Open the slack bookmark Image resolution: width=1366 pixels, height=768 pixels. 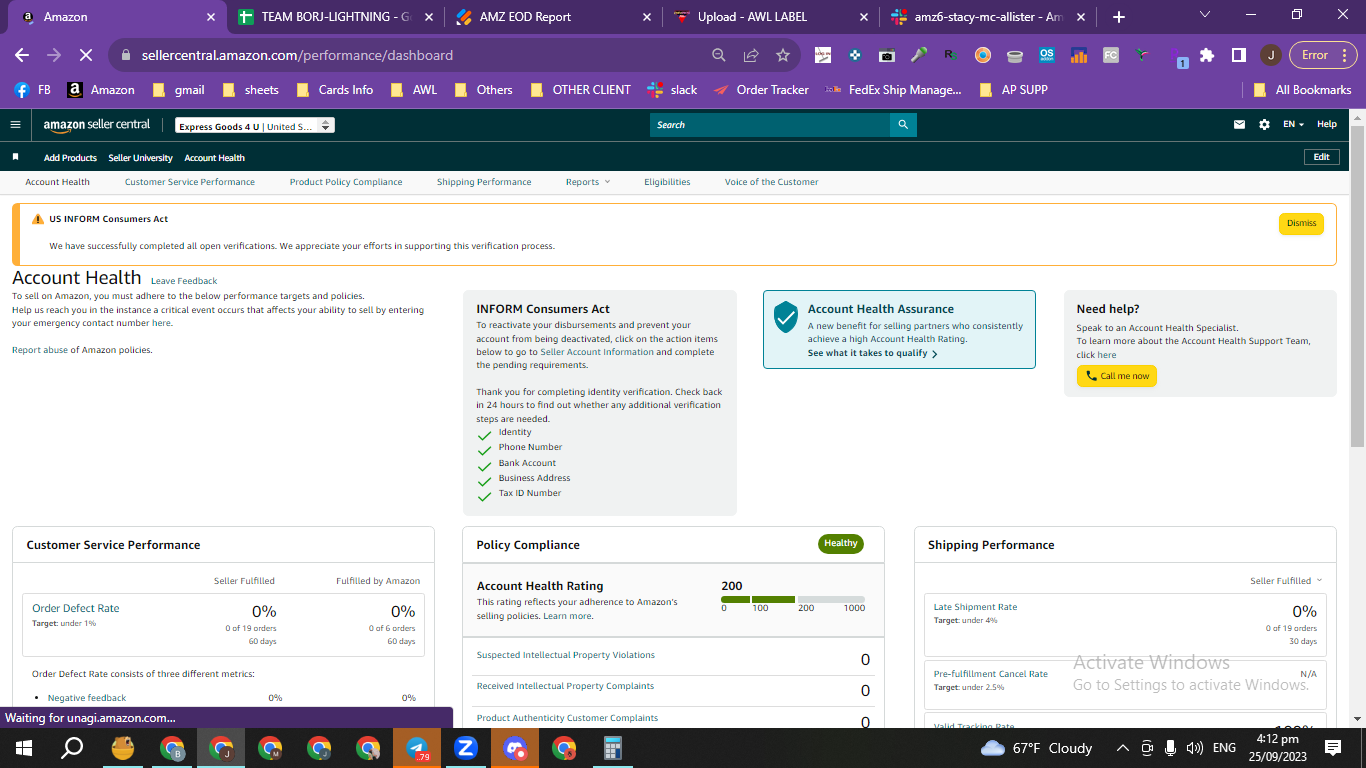(673, 90)
